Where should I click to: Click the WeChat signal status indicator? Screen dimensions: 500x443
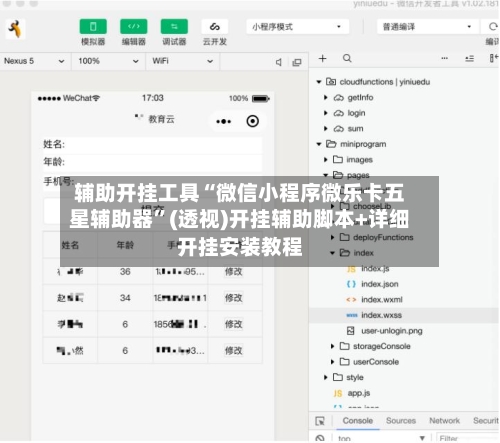click(x=68, y=98)
